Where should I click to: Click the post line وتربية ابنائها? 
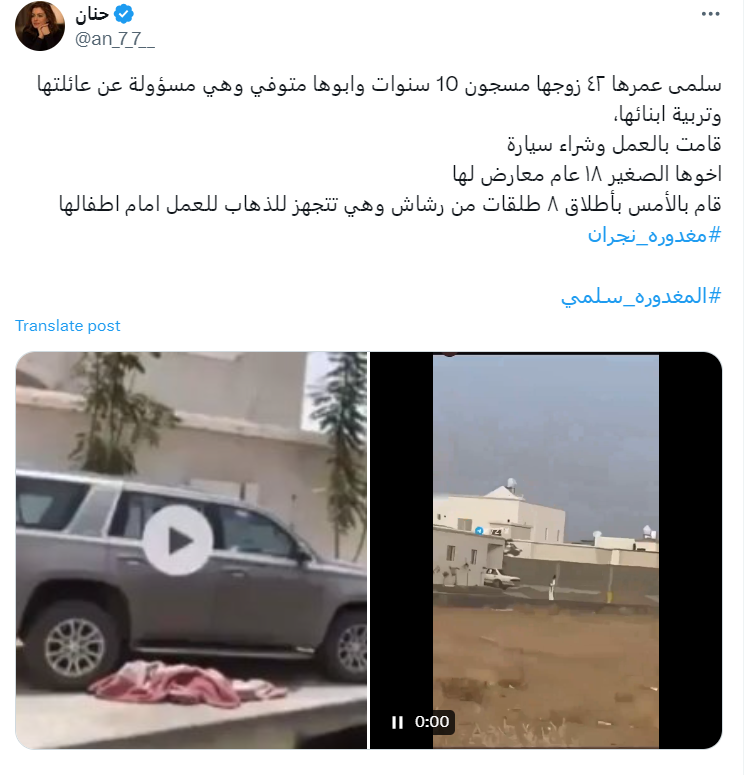click(667, 115)
